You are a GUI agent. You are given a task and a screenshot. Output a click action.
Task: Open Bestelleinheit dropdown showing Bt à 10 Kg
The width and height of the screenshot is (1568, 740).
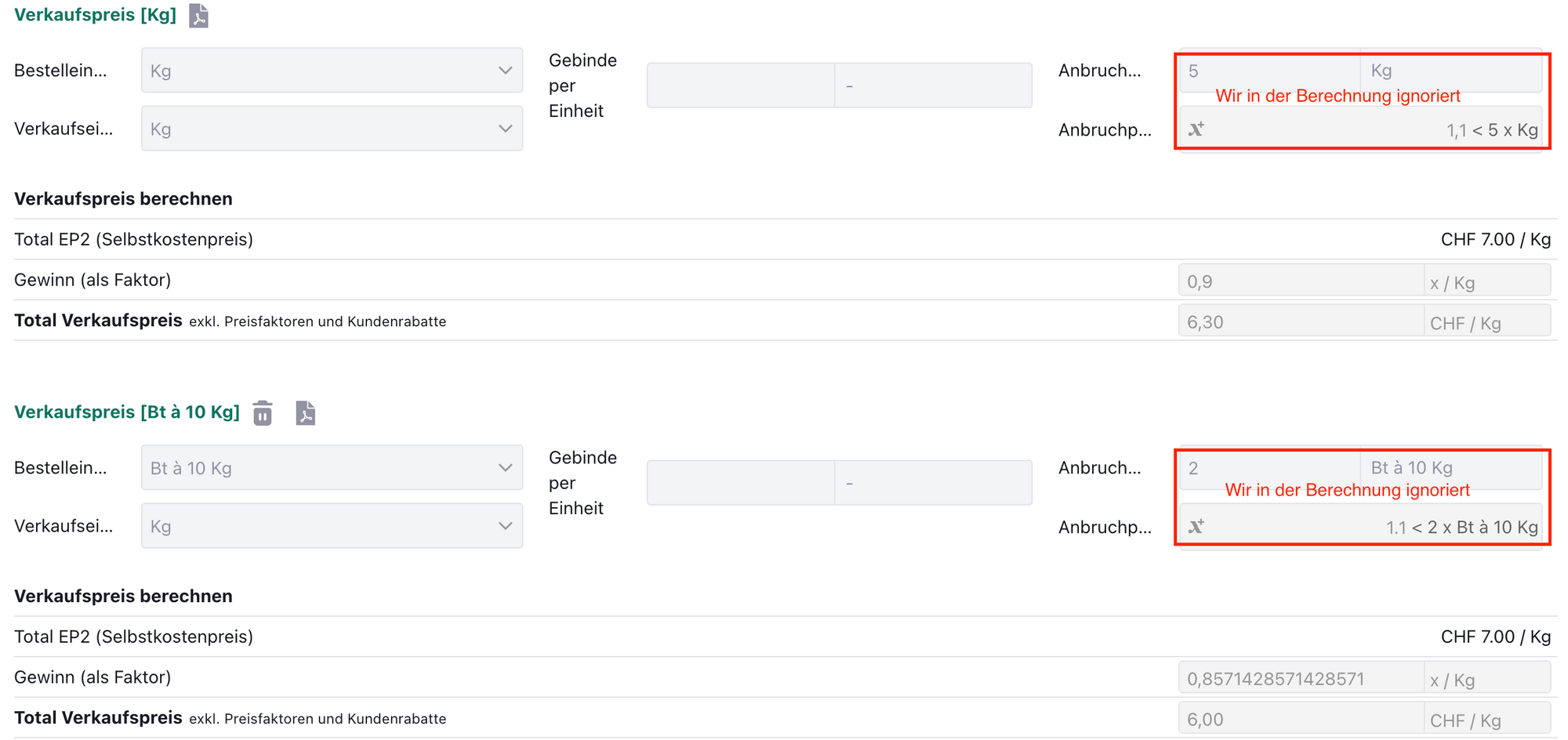tap(332, 468)
